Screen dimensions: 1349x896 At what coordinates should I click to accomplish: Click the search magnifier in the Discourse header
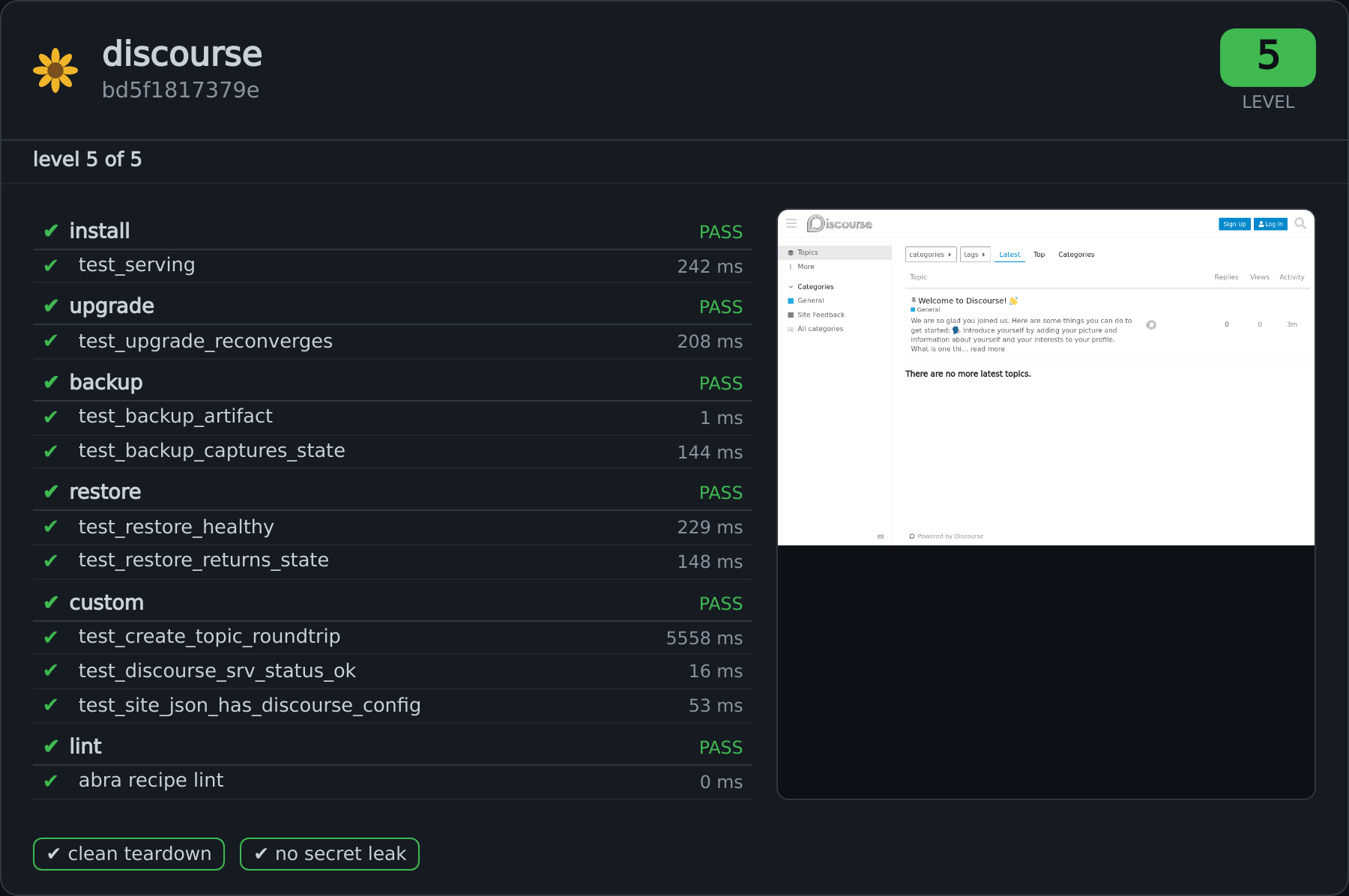coord(1300,223)
